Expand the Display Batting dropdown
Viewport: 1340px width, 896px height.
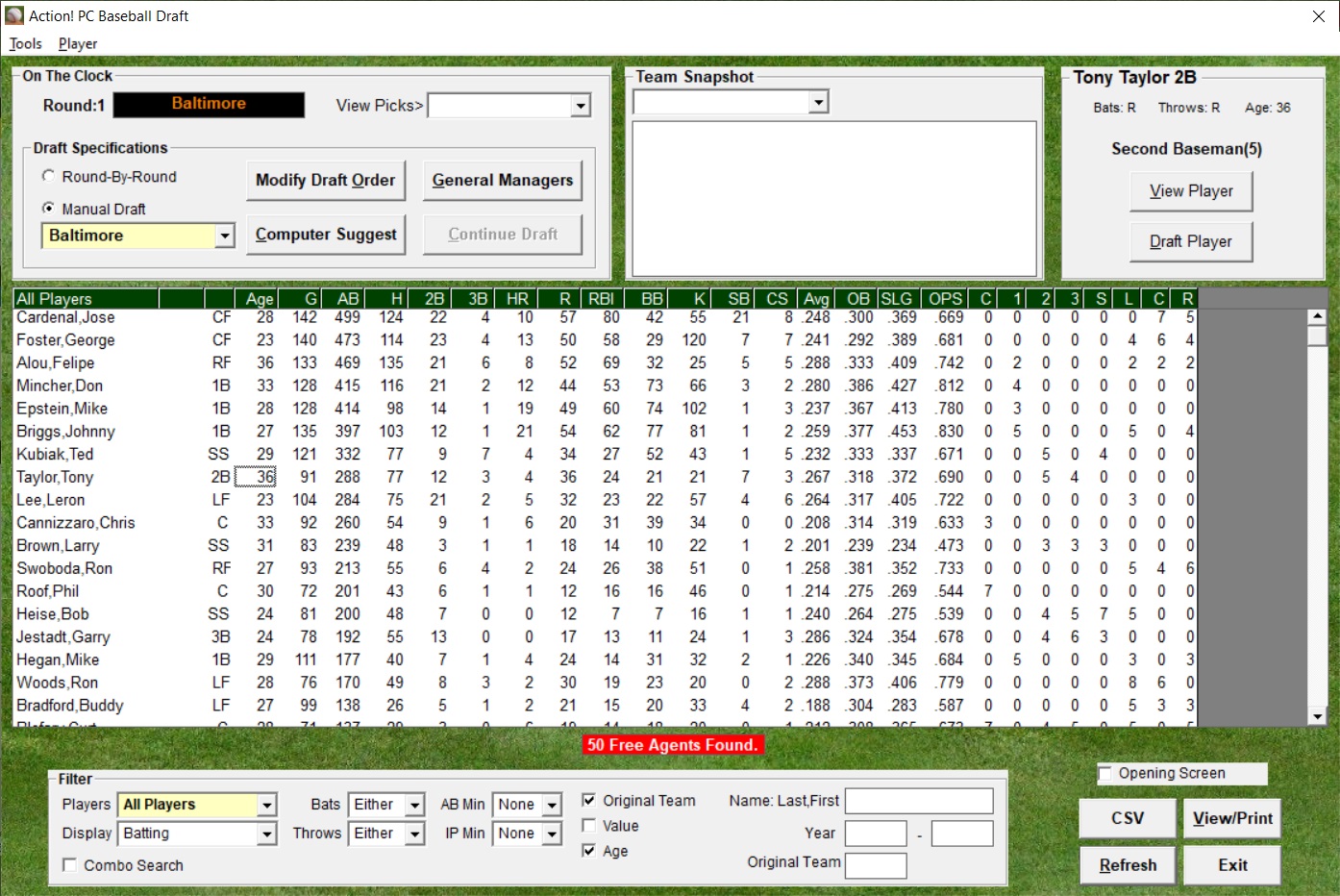coord(266,834)
